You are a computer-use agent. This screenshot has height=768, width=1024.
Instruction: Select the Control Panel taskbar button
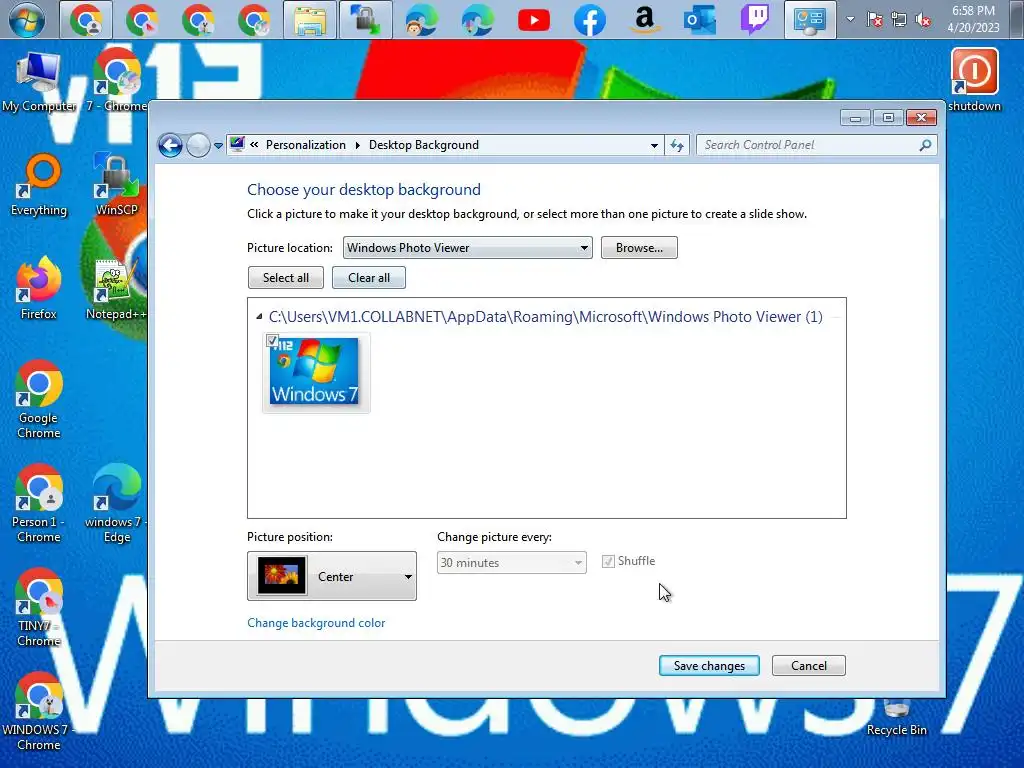810,20
